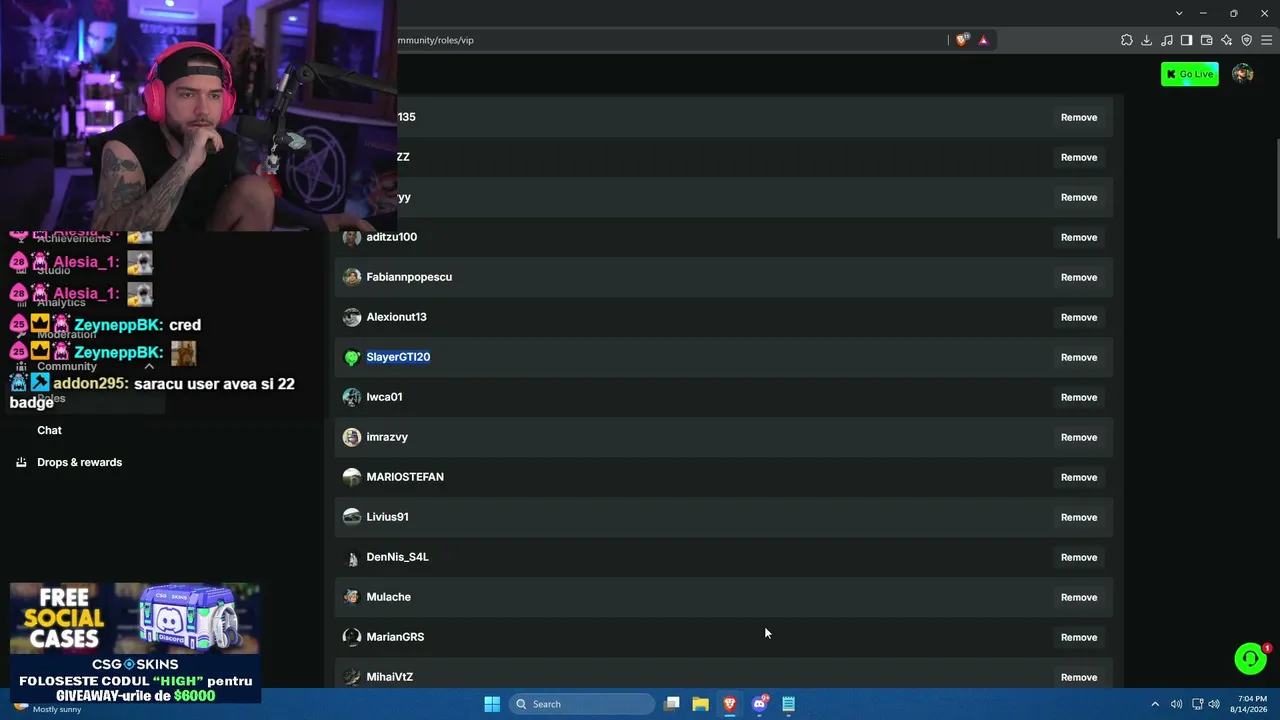Remove VIP role from Livius91
Viewport: 1280px width, 720px height.
[x=1079, y=517]
